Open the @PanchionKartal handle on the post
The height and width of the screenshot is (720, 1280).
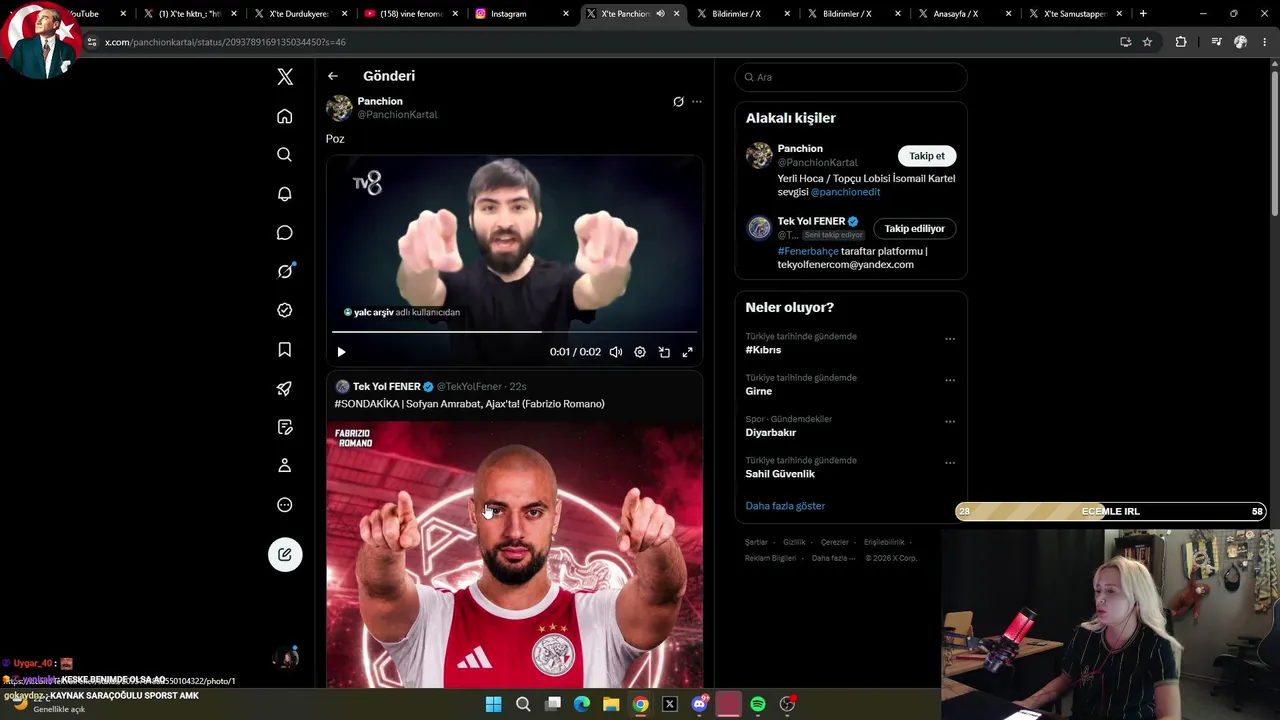coord(397,115)
